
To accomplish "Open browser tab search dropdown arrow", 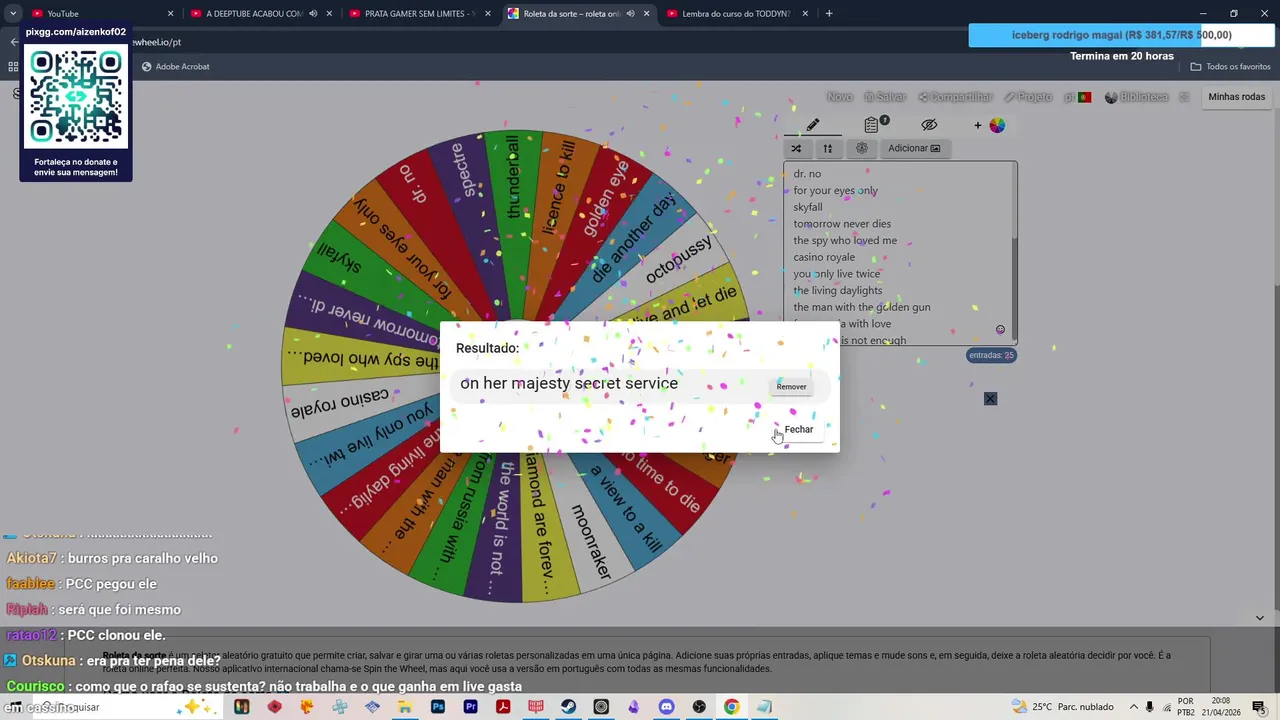I will (x=13, y=13).
